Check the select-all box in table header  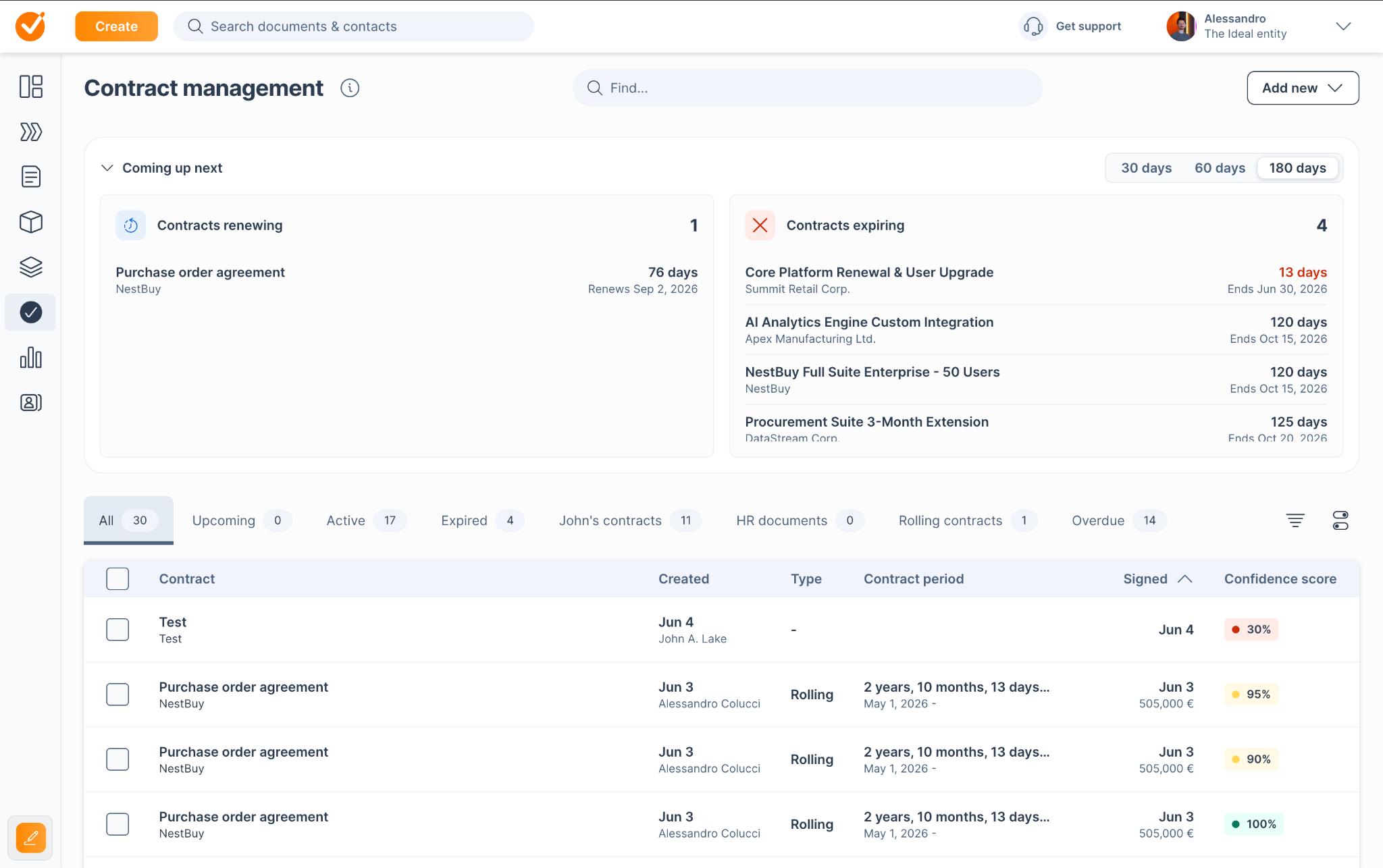pyautogui.click(x=118, y=578)
